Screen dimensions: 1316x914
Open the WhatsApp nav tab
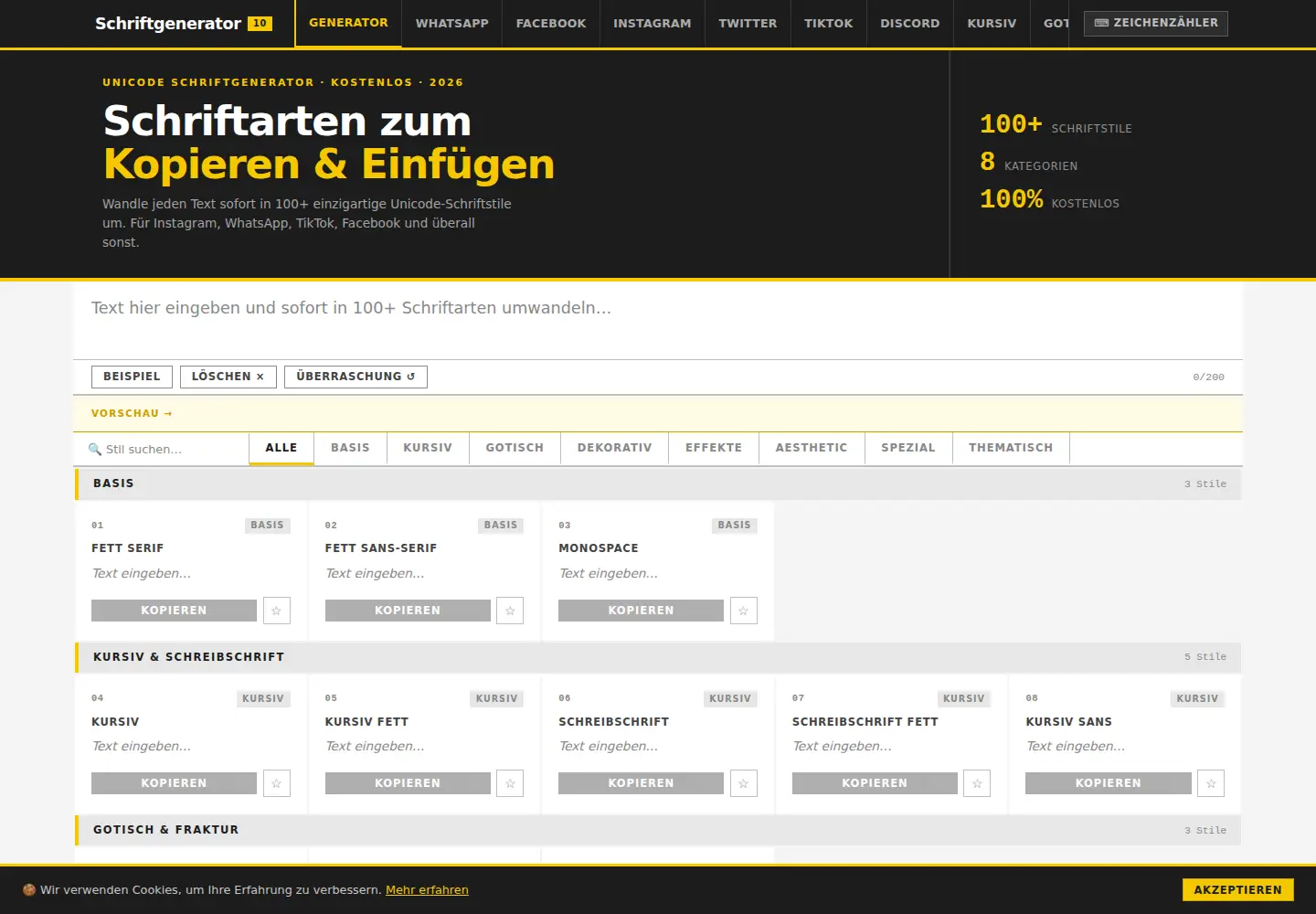click(x=452, y=24)
